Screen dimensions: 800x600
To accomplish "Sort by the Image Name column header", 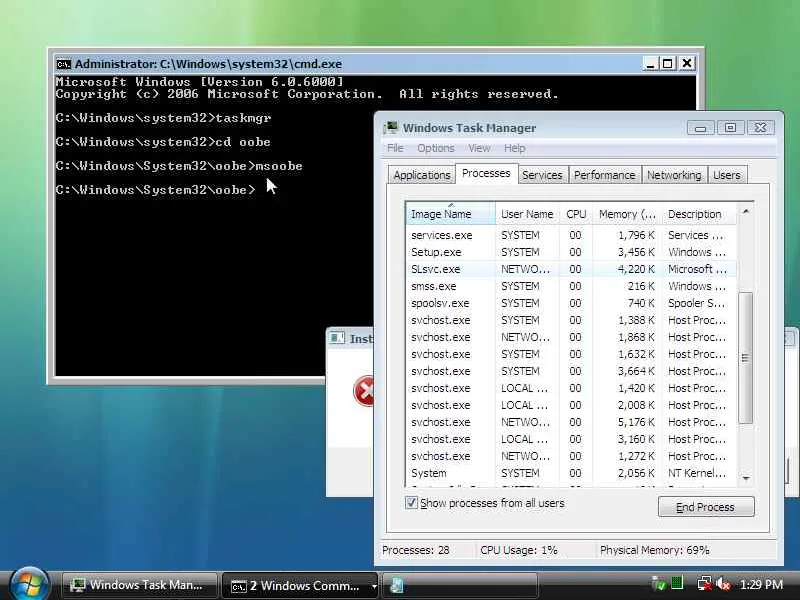I will (451, 214).
